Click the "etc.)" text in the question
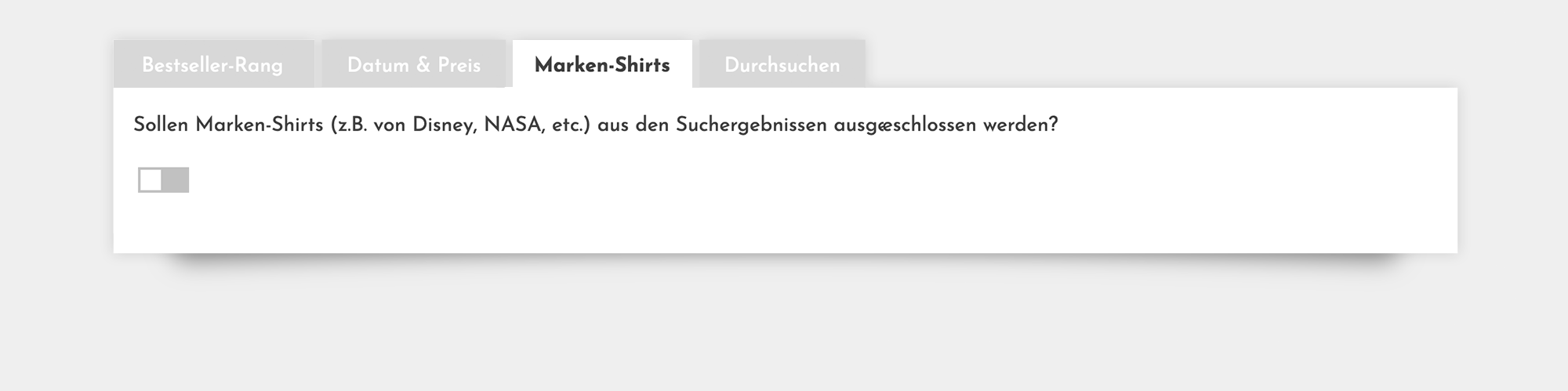 [571, 125]
